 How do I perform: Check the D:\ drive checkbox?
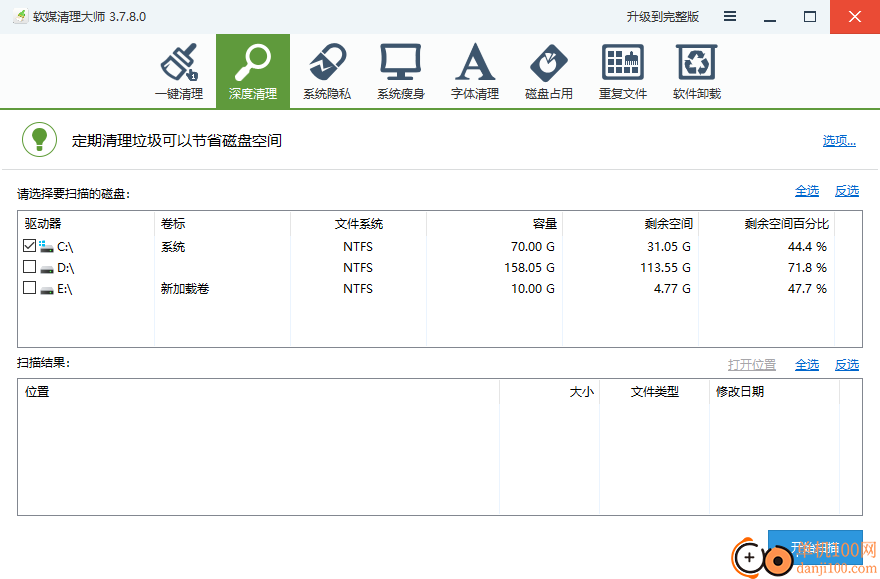[30, 266]
